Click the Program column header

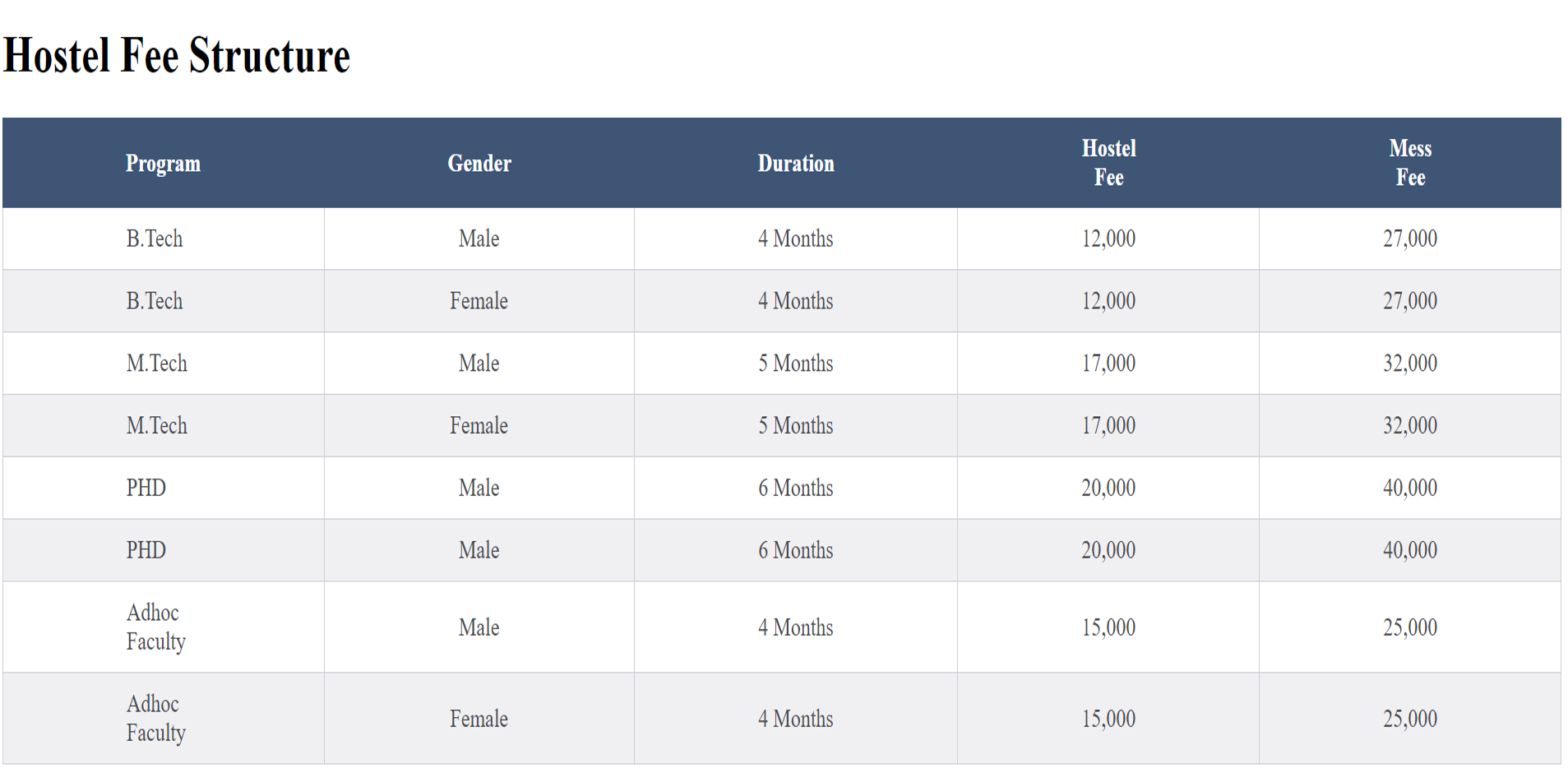[x=163, y=164]
